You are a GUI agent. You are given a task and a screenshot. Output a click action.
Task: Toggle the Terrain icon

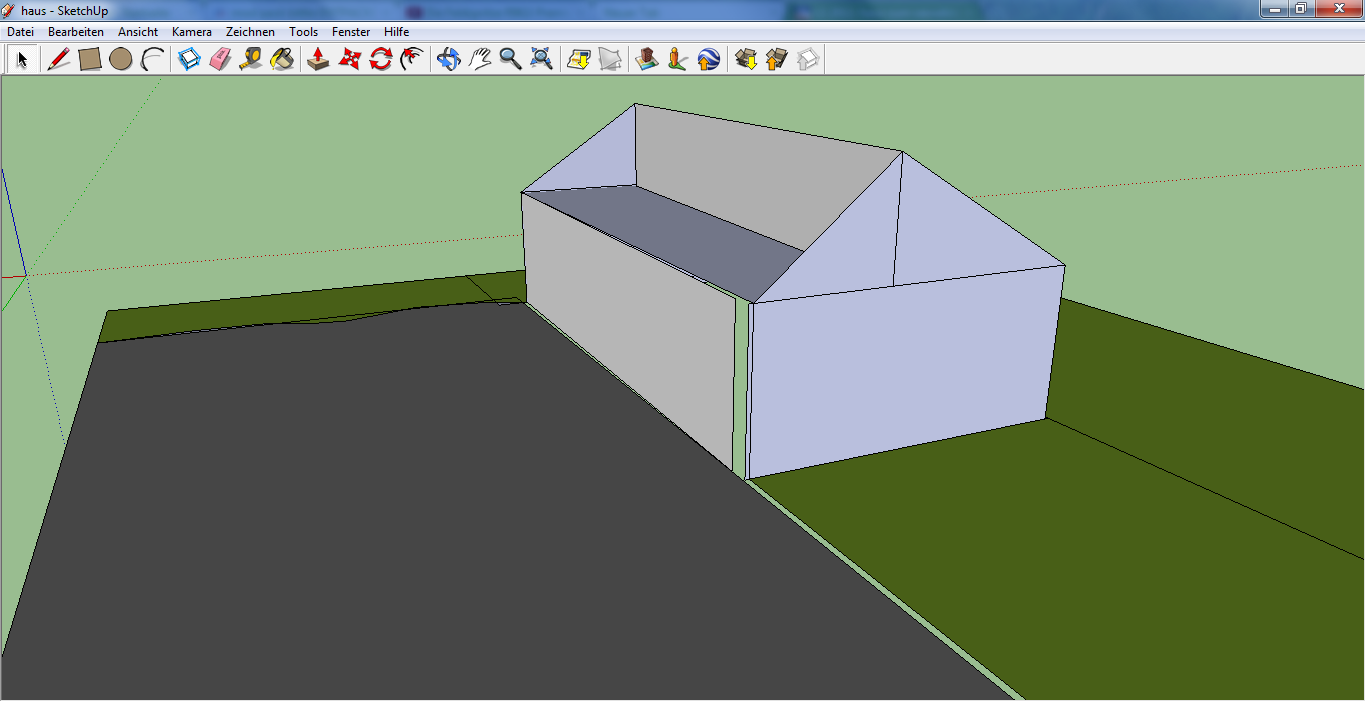tap(610, 59)
